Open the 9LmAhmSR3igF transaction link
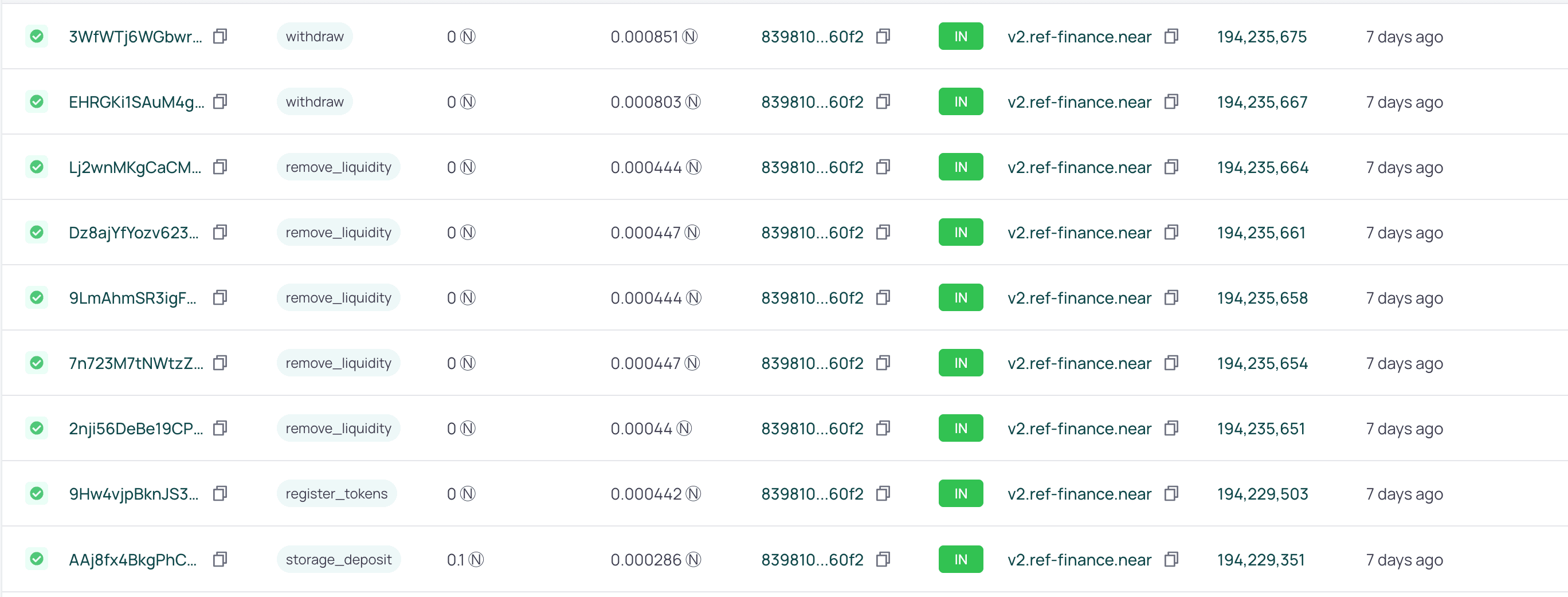This screenshot has width=1568, height=597. [133, 297]
